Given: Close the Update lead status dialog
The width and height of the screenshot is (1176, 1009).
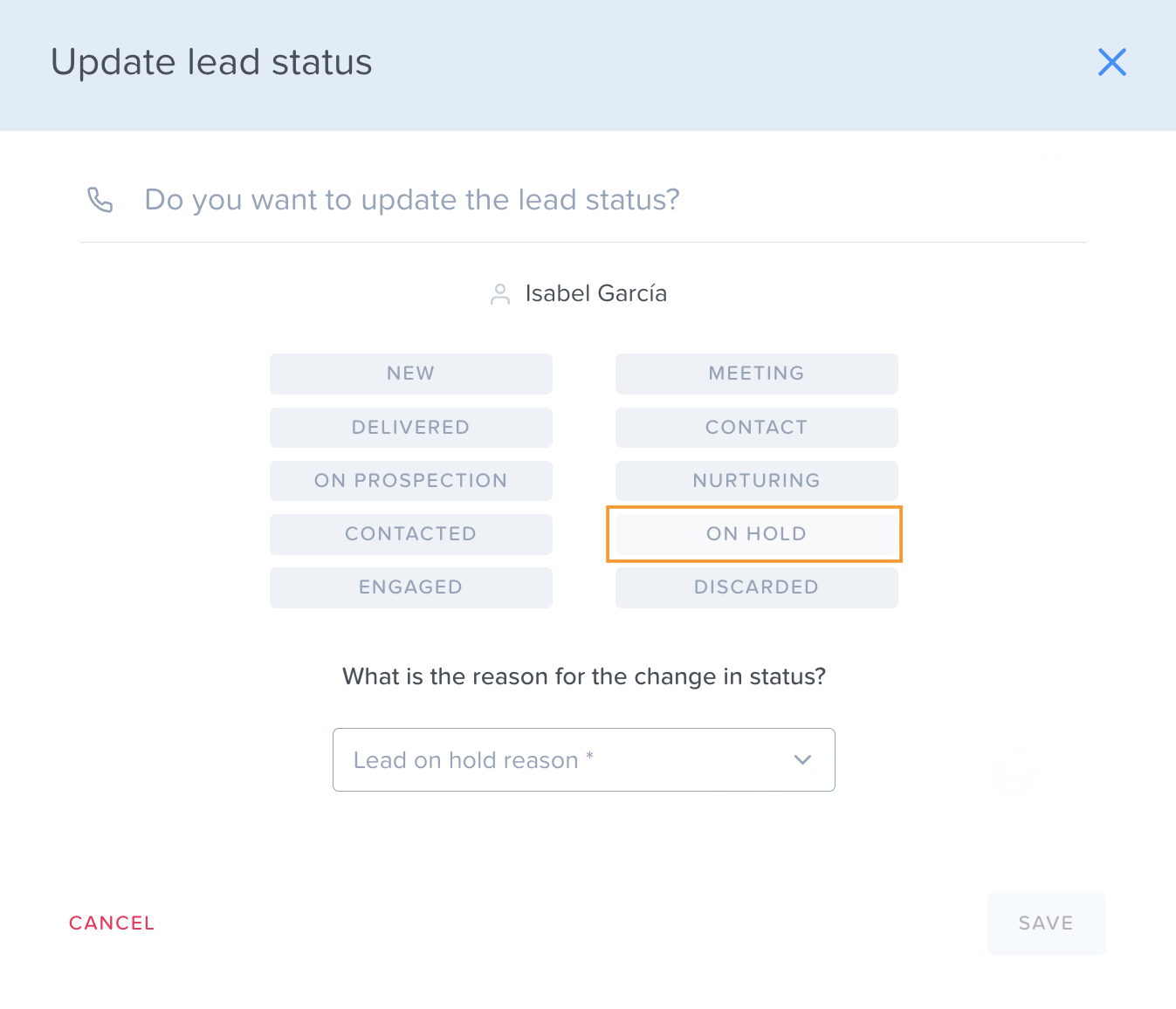Looking at the screenshot, I should click(x=1111, y=62).
